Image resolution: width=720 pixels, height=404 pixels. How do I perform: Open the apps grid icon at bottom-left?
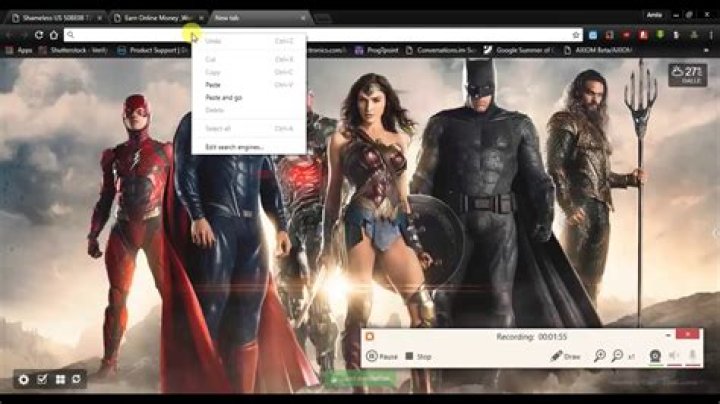[x=60, y=379]
